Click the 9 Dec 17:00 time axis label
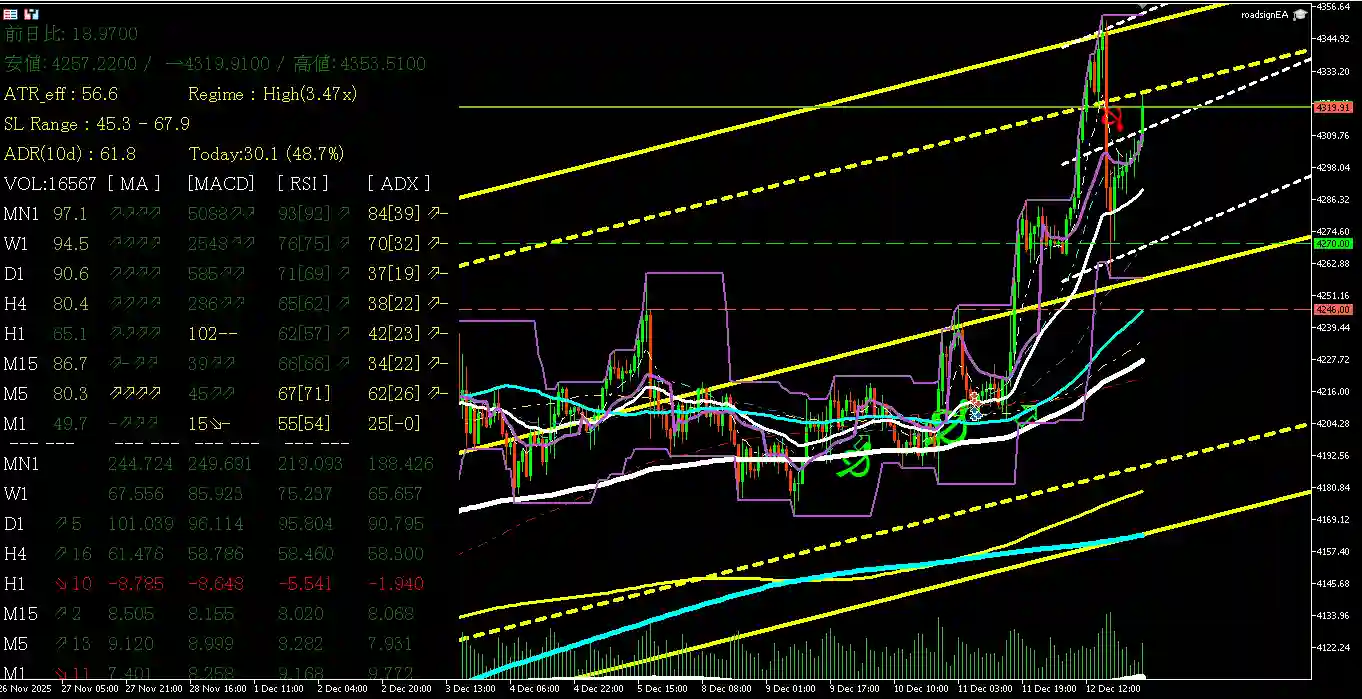The width and height of the screenshot is (1362, 699). [x=853, y=689]
